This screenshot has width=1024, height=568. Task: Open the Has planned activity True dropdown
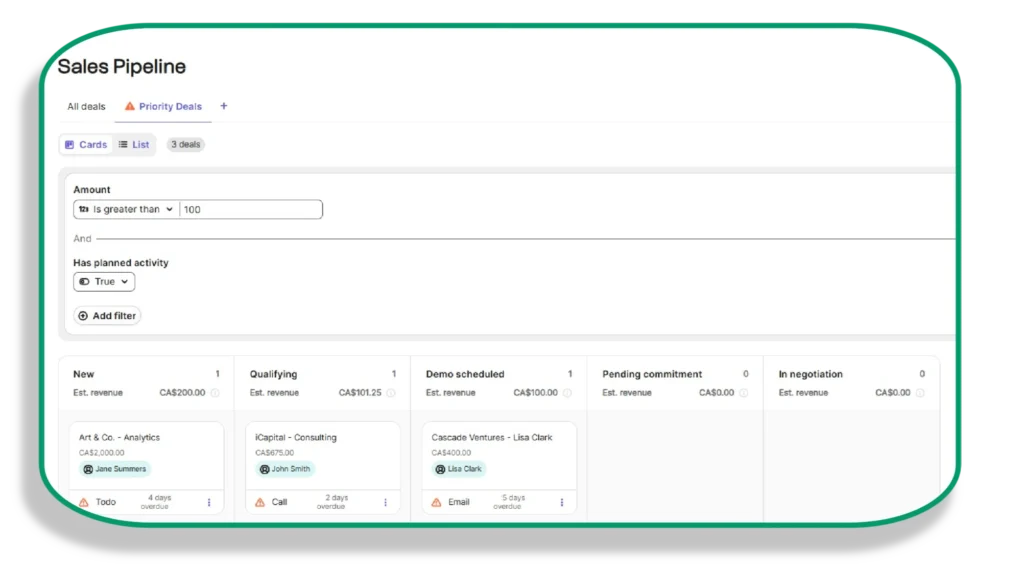104,281
